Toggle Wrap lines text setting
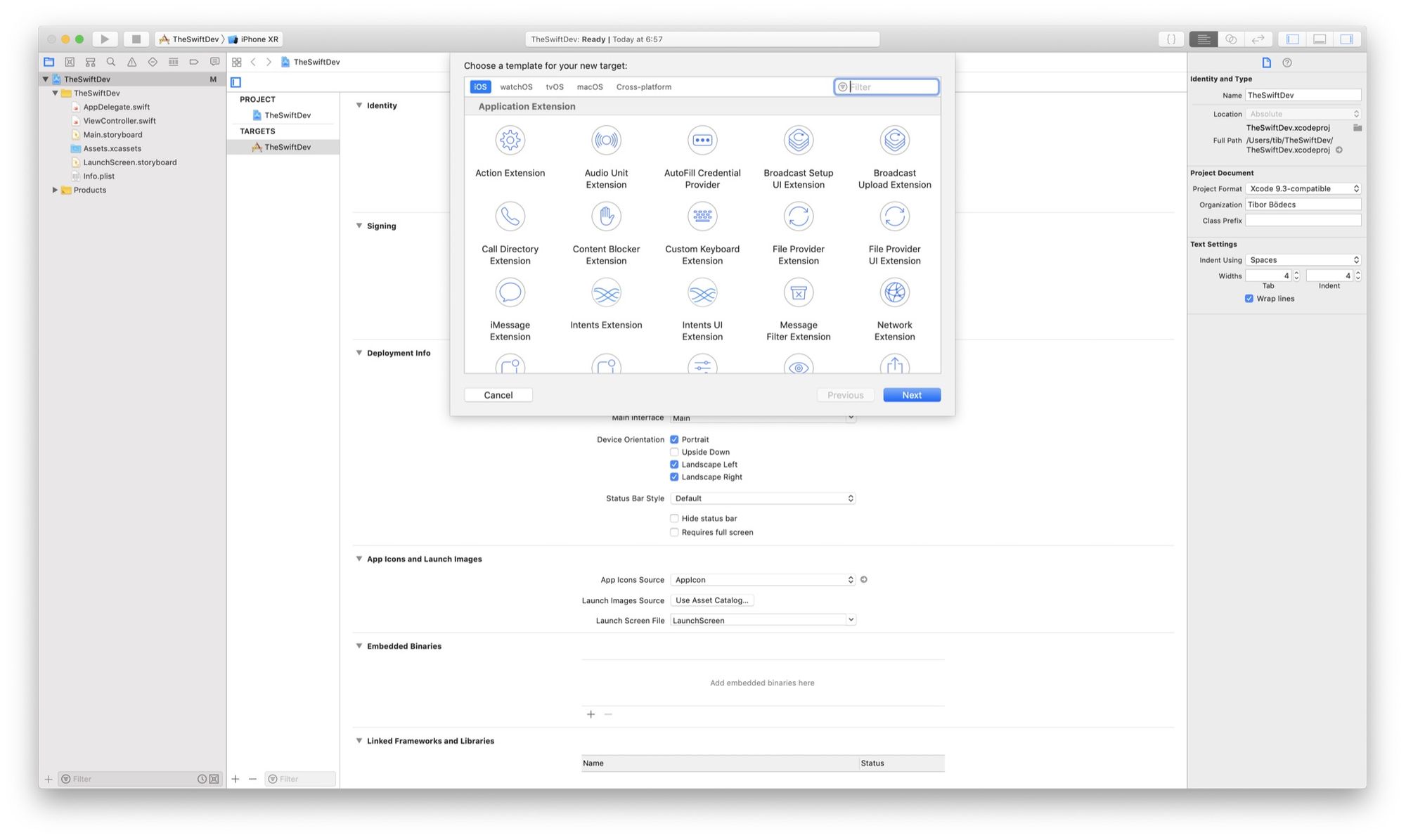The image size is (1406, 840). coord(1249,299)
